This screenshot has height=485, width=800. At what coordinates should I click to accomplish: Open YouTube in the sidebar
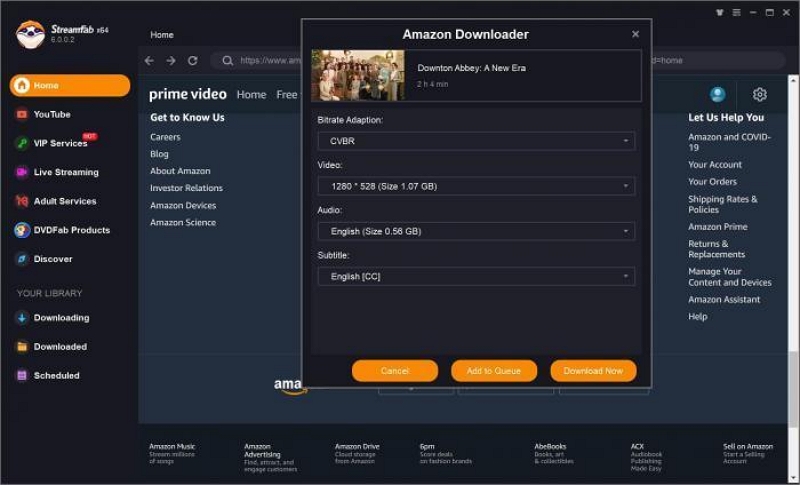(52, 114)
